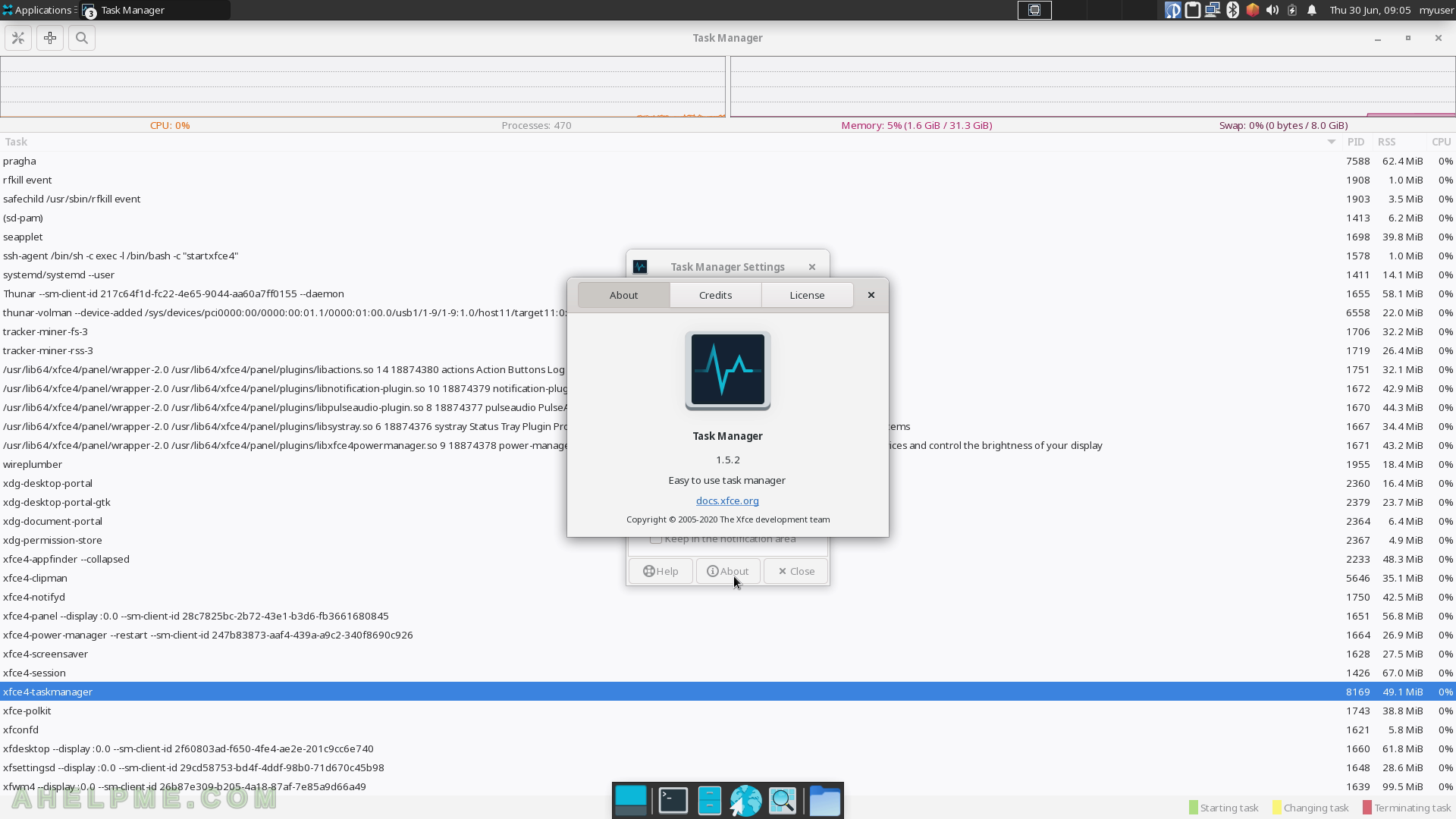This screenshot has height=819, width=1456.
Task: Open the Applications menu
Action: point(38,10)
